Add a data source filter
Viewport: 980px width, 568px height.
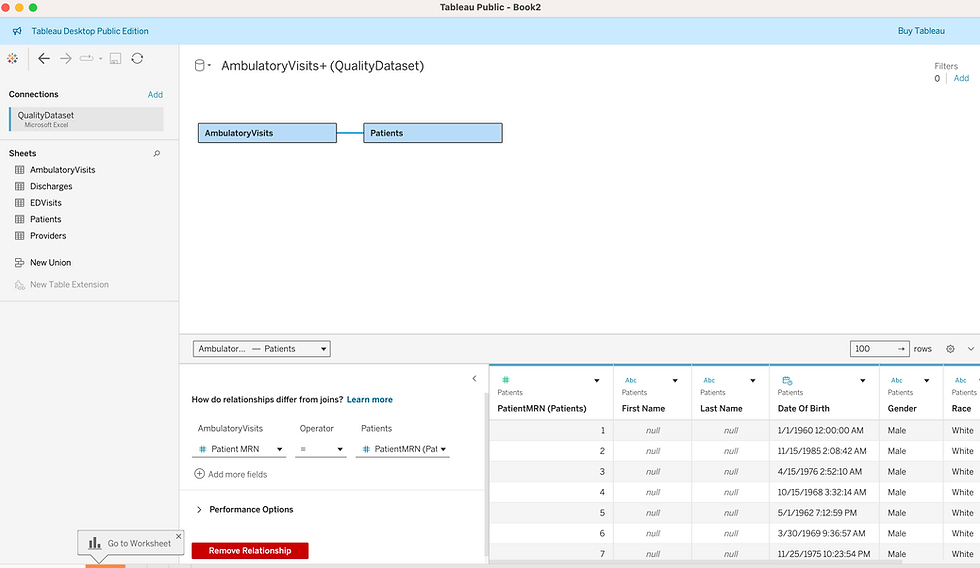(961, 78)
